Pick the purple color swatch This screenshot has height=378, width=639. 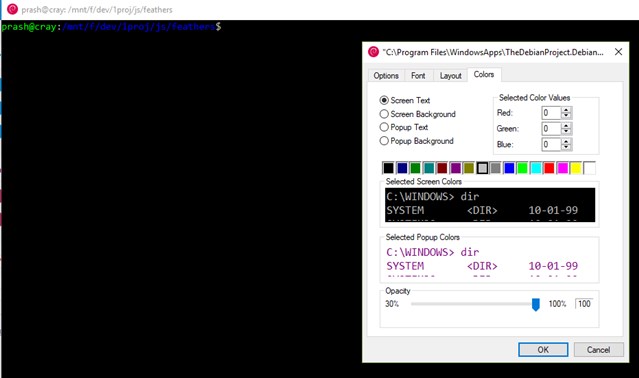pyautogui.click(x=456, y=168)
